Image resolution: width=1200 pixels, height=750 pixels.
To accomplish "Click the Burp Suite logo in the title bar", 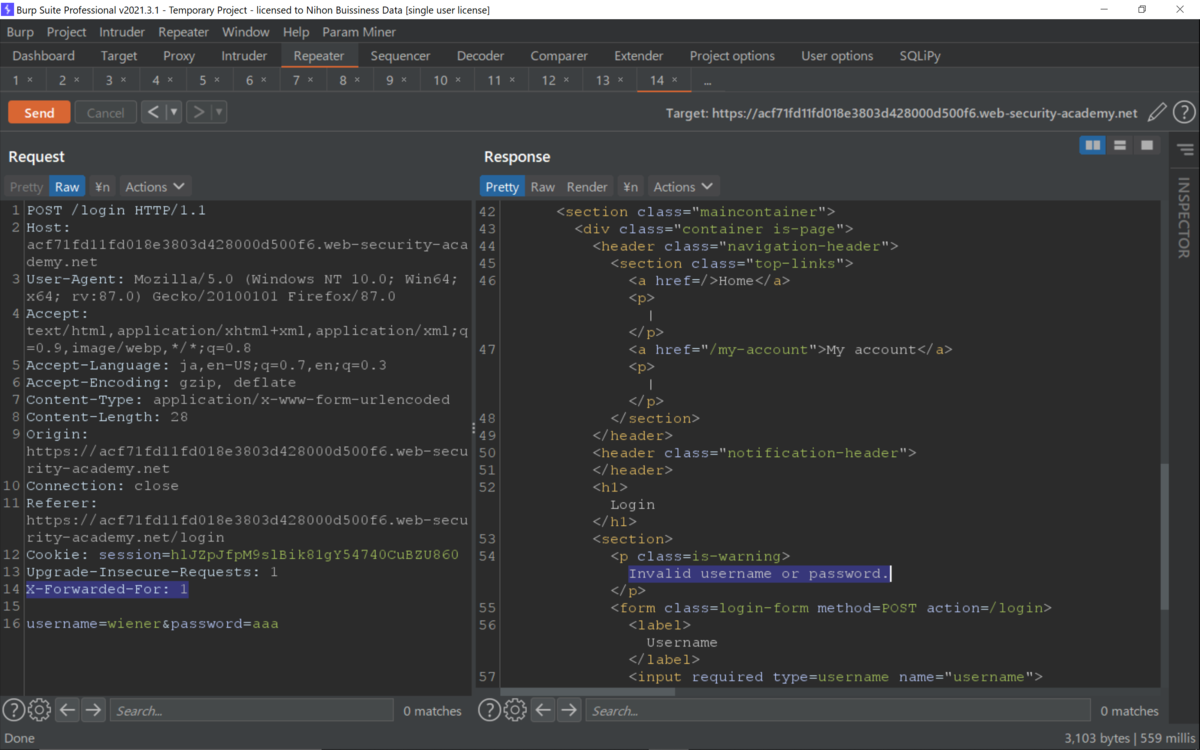I will coord(9,9).
